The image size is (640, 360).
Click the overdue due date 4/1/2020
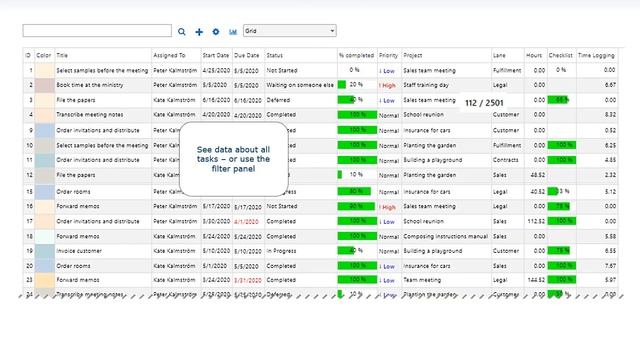coord(246,222)
